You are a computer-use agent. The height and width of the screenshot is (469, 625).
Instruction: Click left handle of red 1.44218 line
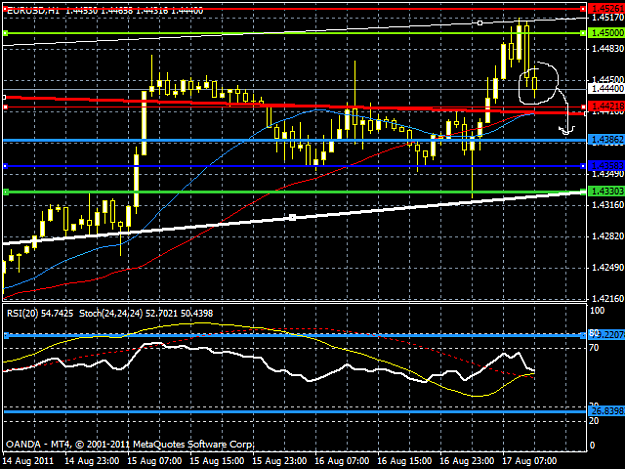pos(6,107)
